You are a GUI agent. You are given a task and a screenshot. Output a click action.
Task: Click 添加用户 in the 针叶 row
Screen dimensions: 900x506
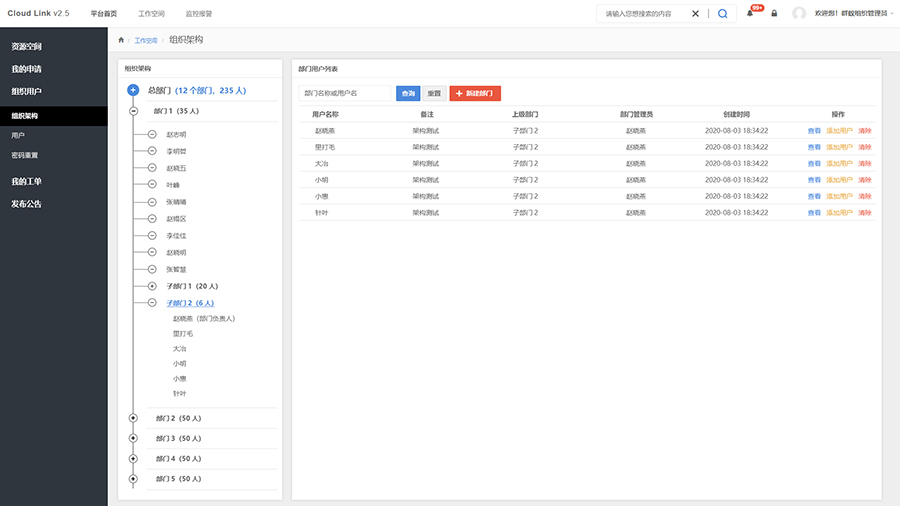pos(839,212)
